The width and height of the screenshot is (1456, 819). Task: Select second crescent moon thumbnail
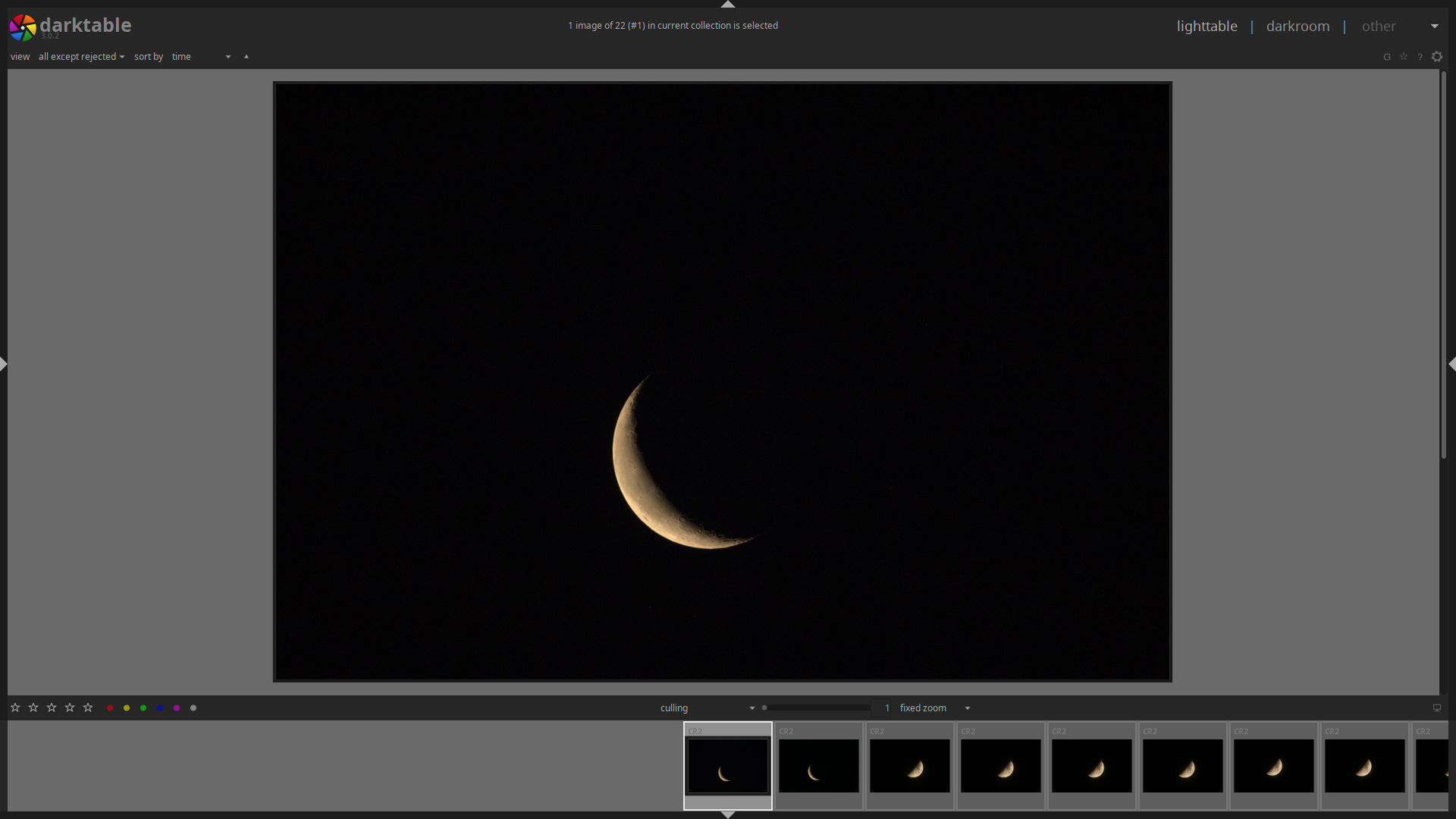click(818, 766)
